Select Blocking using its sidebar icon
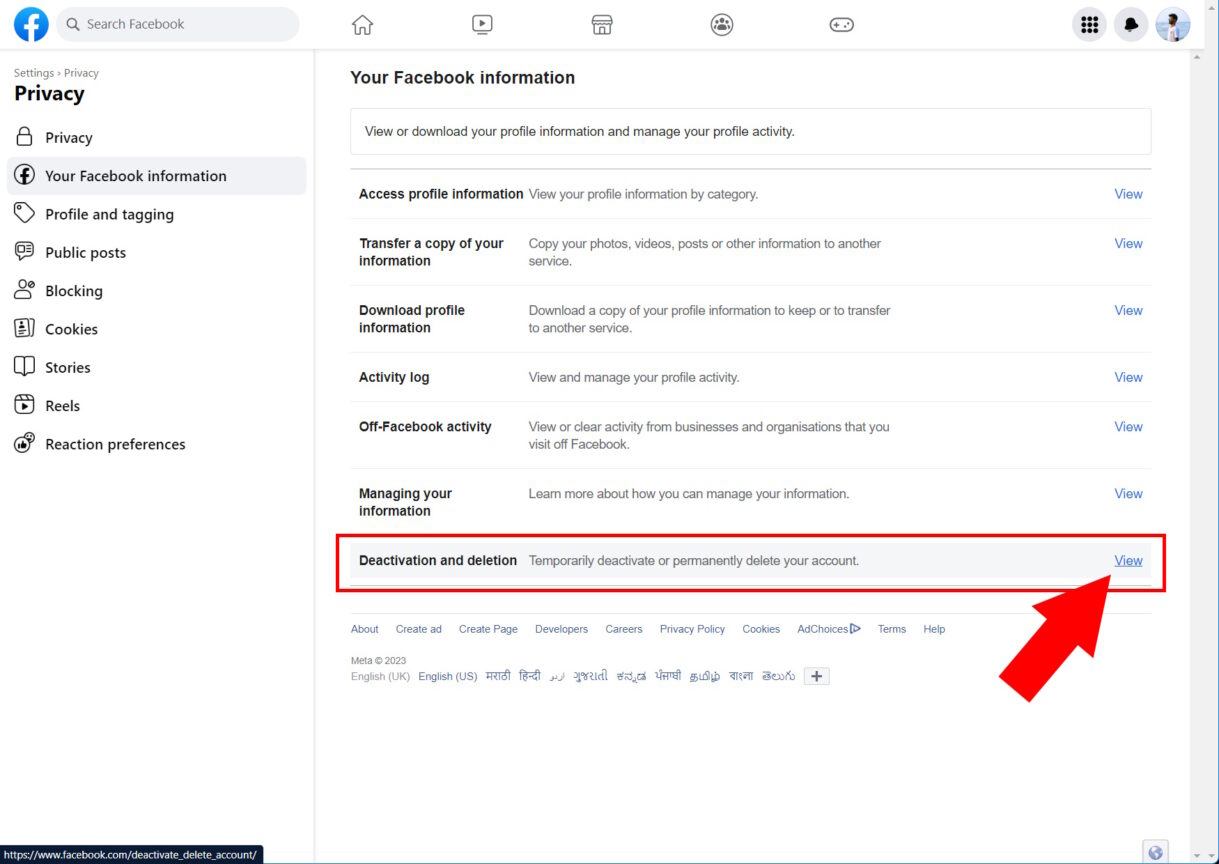The image size is (1219, 864). pos(23,290)
